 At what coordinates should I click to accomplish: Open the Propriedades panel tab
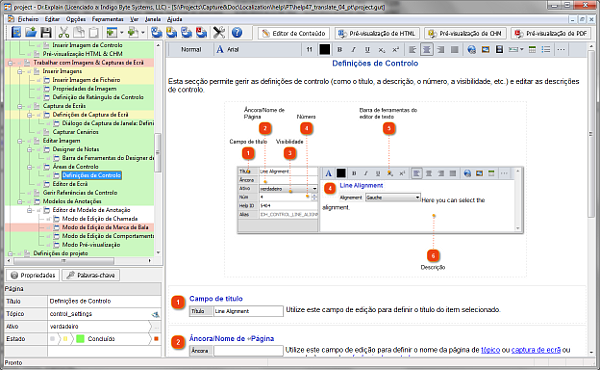(33, 275)
